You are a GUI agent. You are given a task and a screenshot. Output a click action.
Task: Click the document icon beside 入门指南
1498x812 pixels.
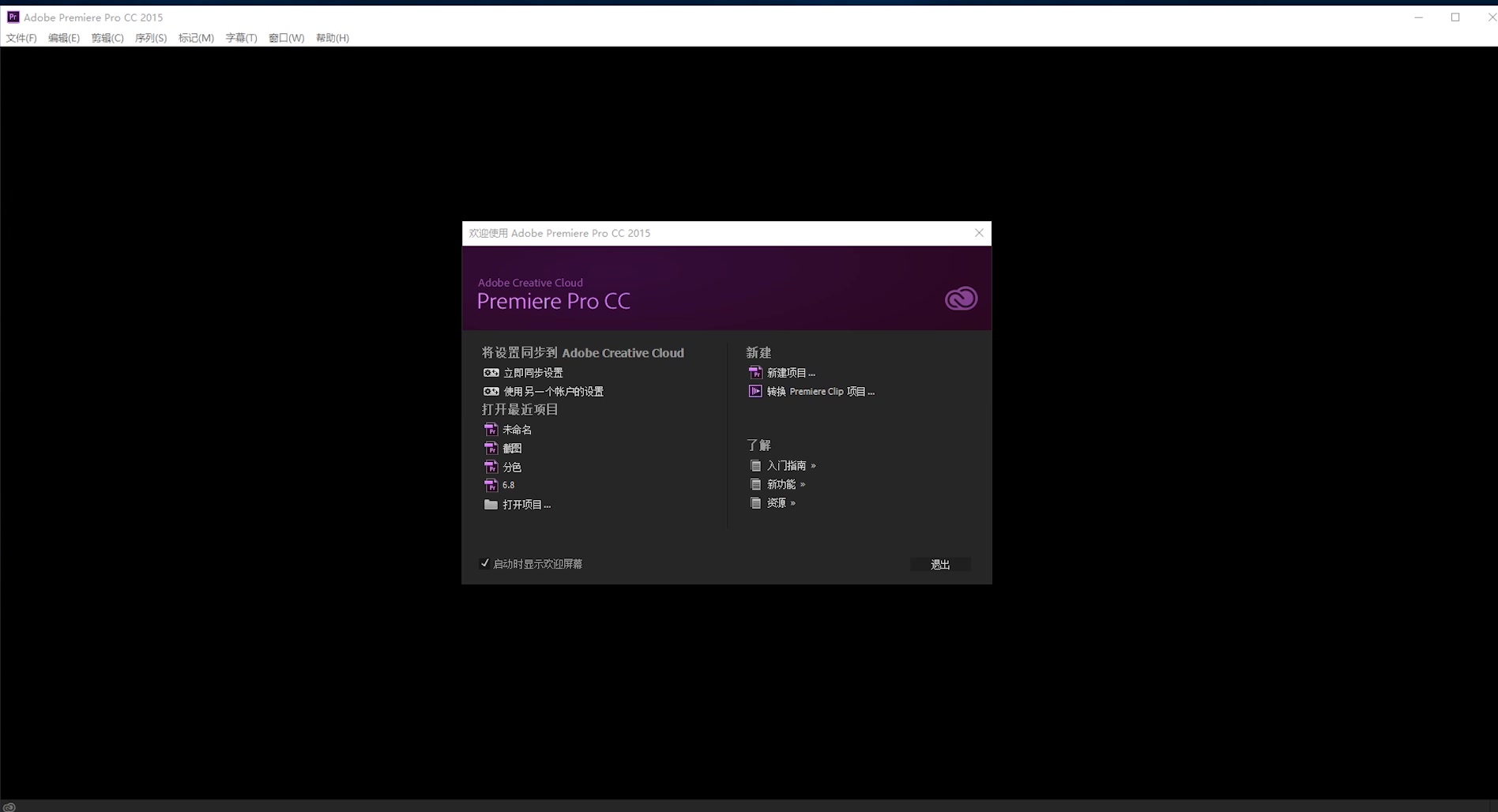pos(755,466)
